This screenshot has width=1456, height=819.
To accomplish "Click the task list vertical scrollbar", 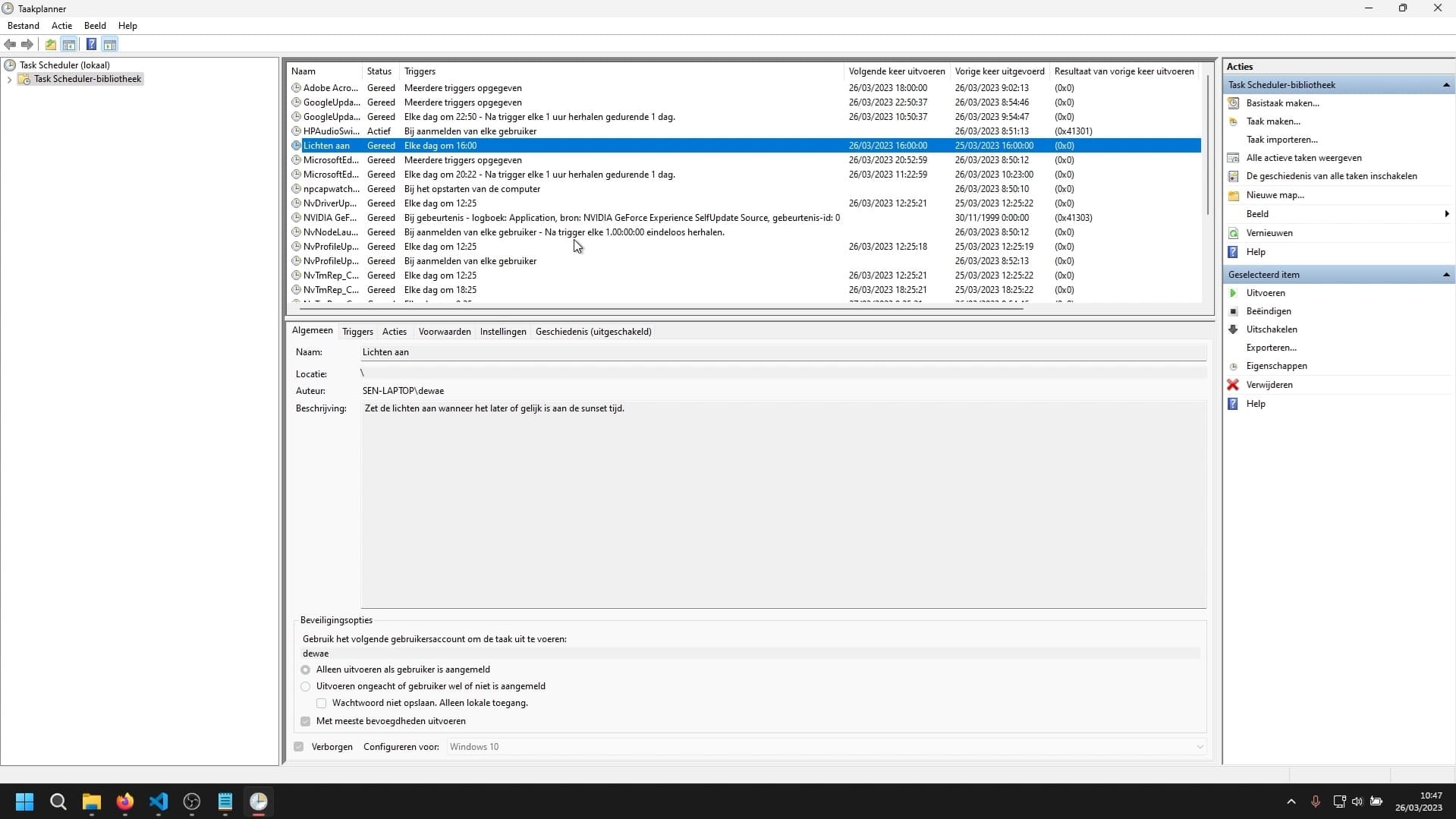I will [x=1207, y=144].
